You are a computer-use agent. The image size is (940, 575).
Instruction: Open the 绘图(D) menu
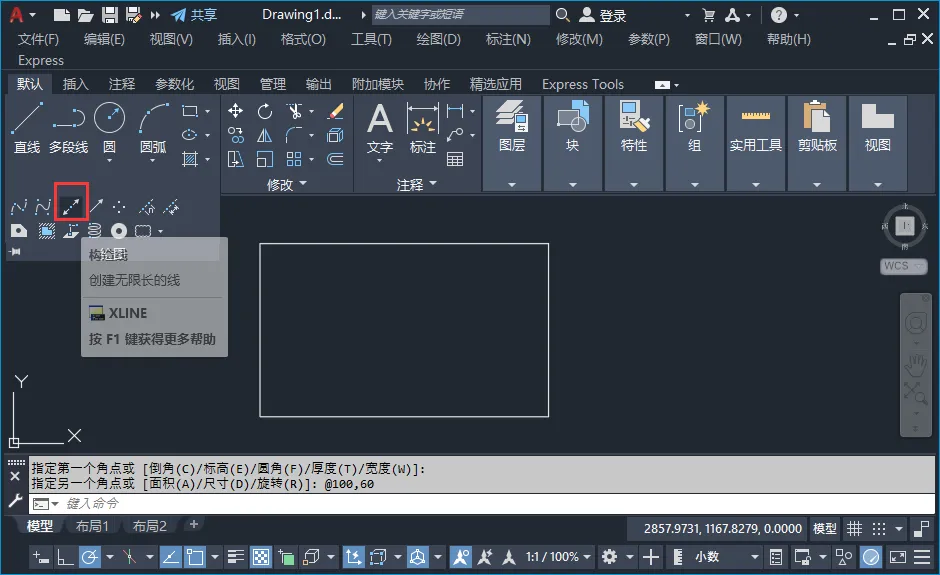point(439,40)
